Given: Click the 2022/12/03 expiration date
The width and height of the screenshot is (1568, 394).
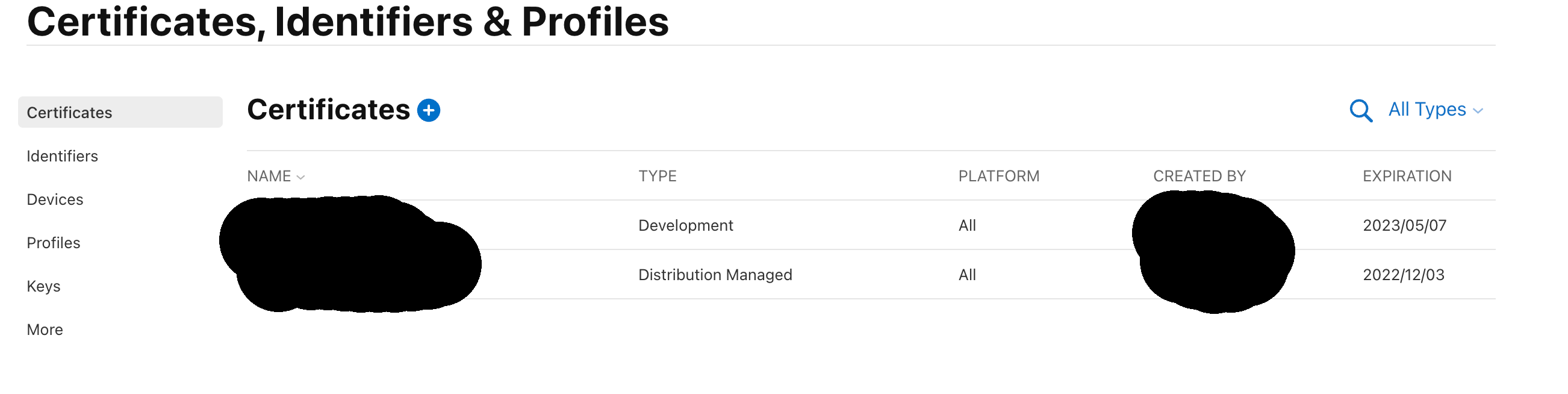Looking at the screenshot, I should tap(1403, 275).
